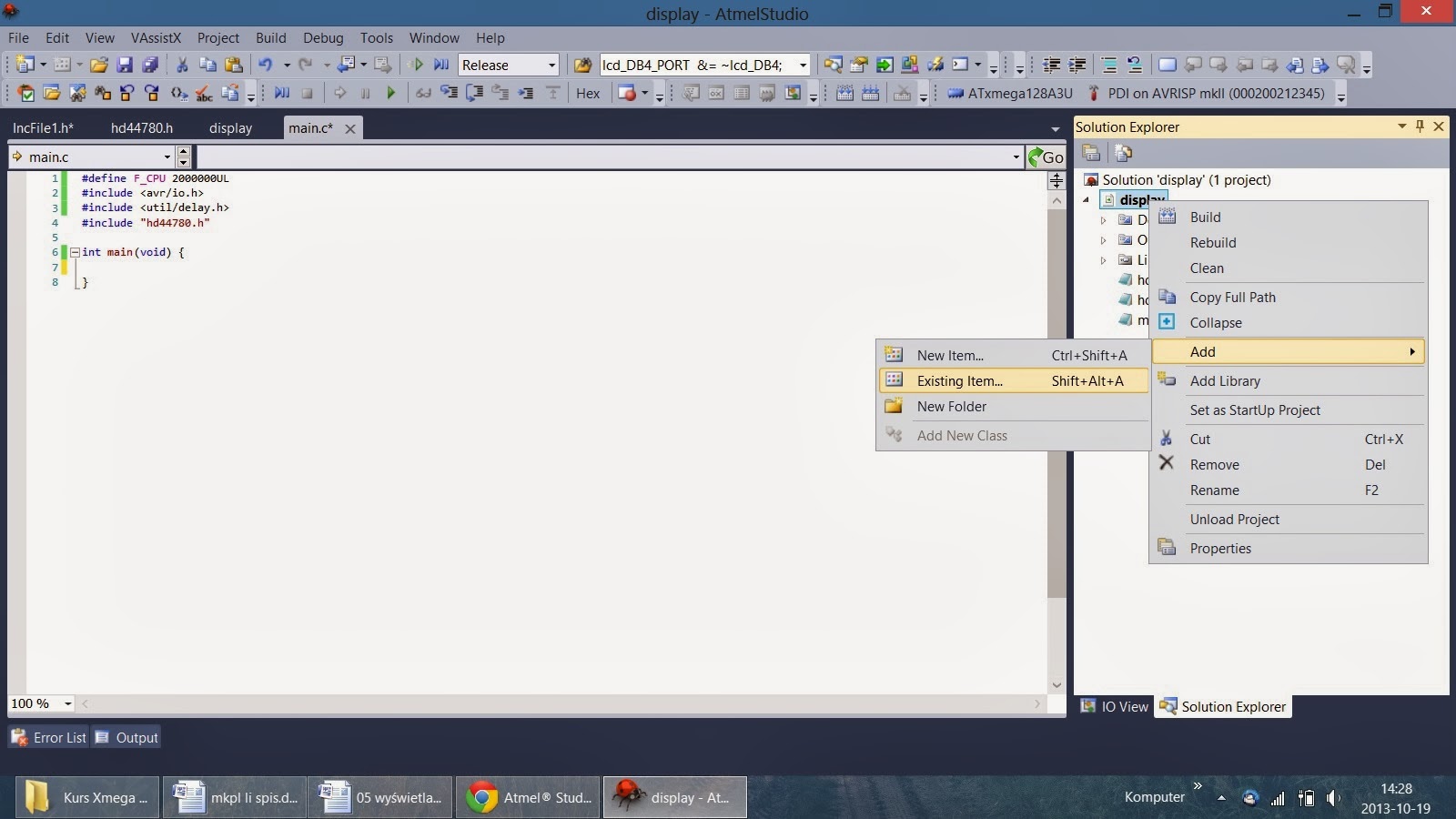Click Solution Explorer Properties toolbar icon
The image size is (1456, 819).
tap(1091, 153)
